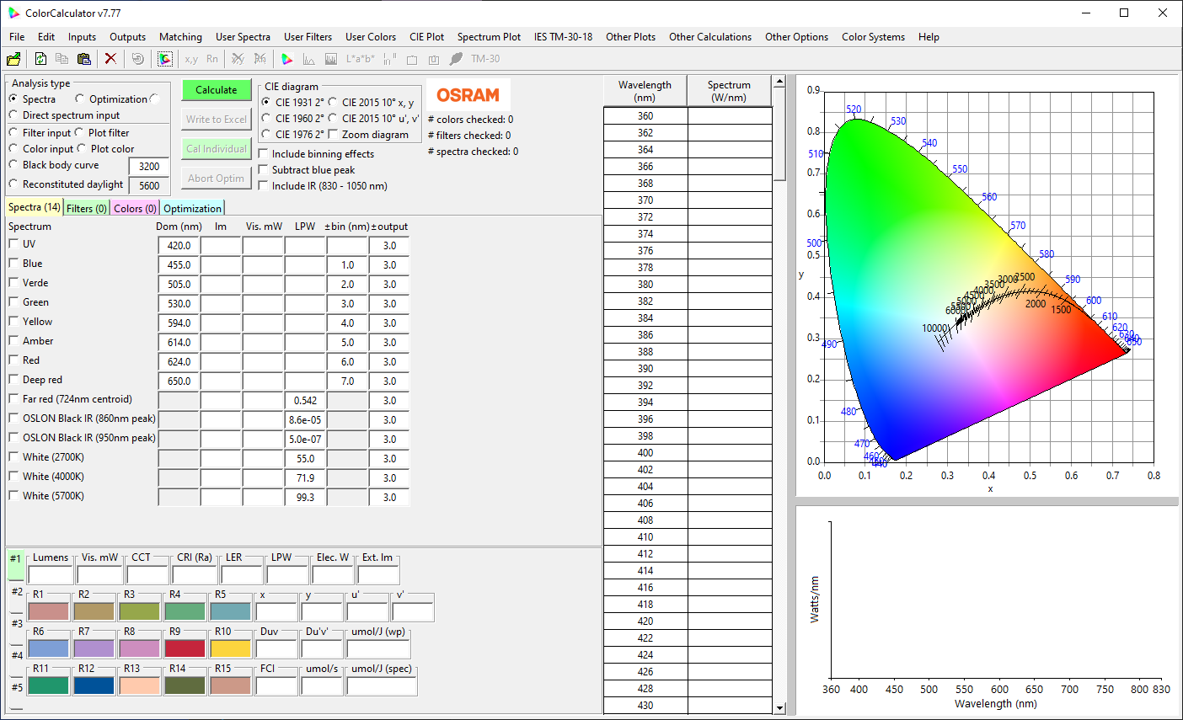This screenshot has width=1183, height=720.
Task: Click the TM-30 toolbar button
Action: pyautogui.click(x=485, y=60)
